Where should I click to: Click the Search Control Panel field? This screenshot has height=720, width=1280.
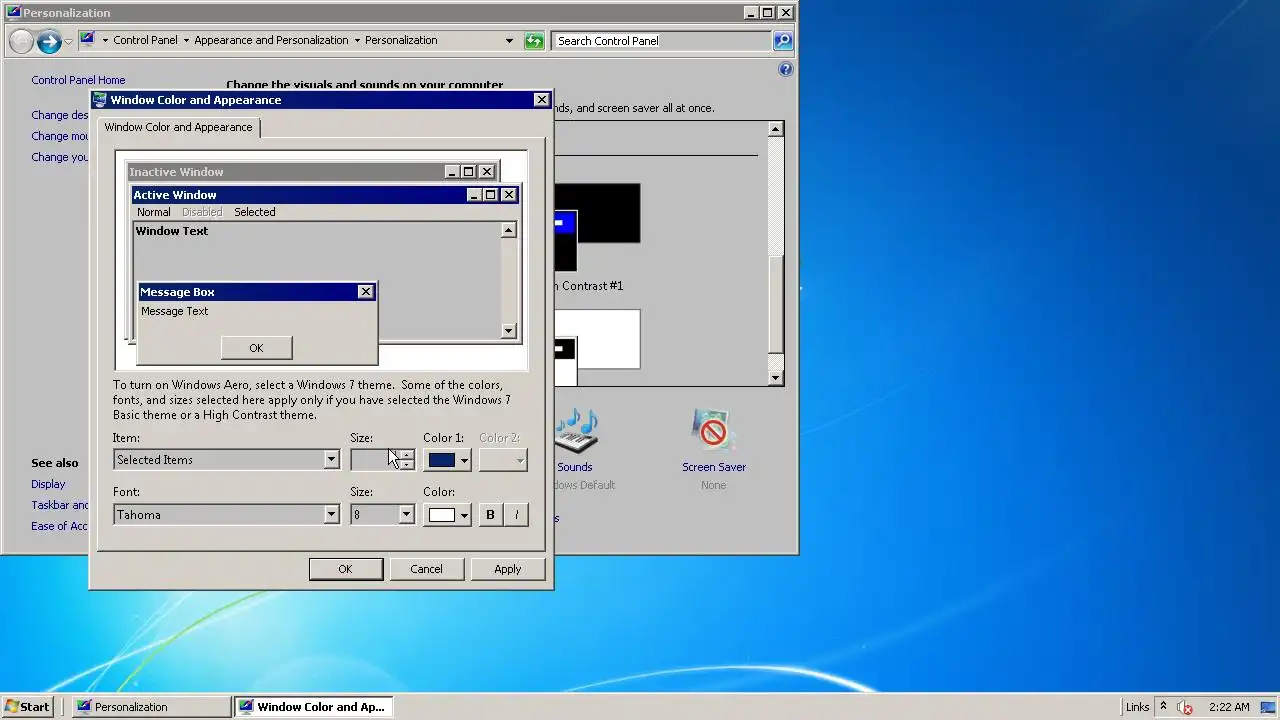point(662,41)
